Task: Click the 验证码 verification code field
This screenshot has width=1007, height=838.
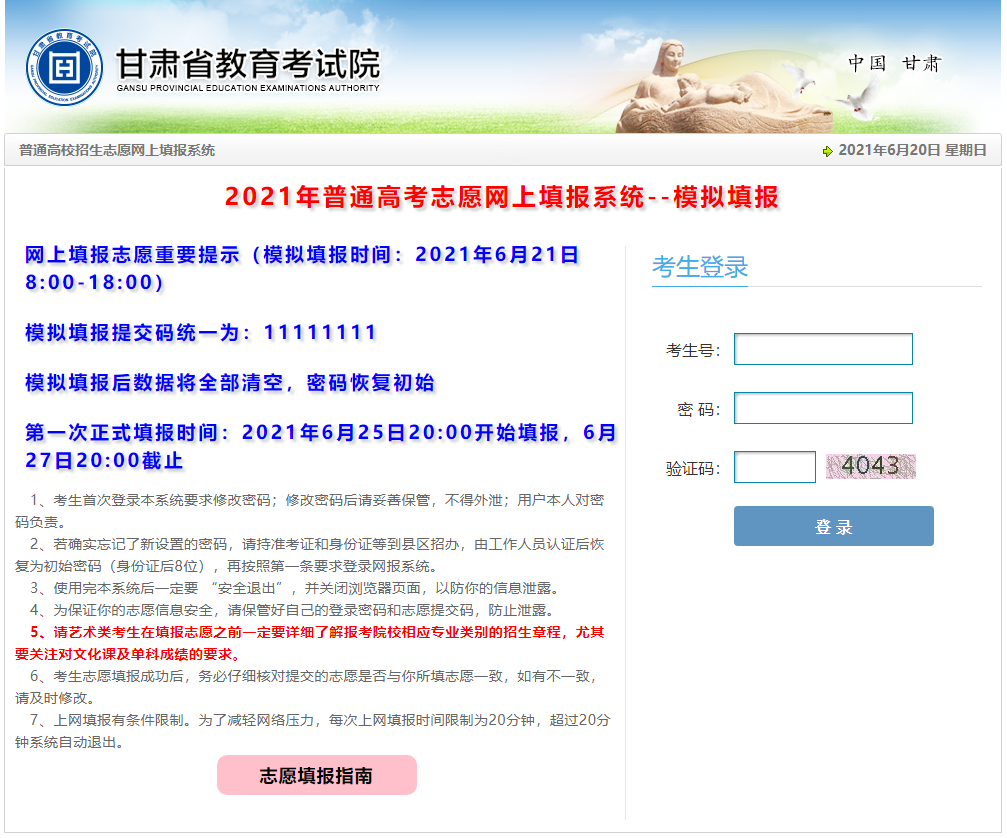Action: point(774,466)
